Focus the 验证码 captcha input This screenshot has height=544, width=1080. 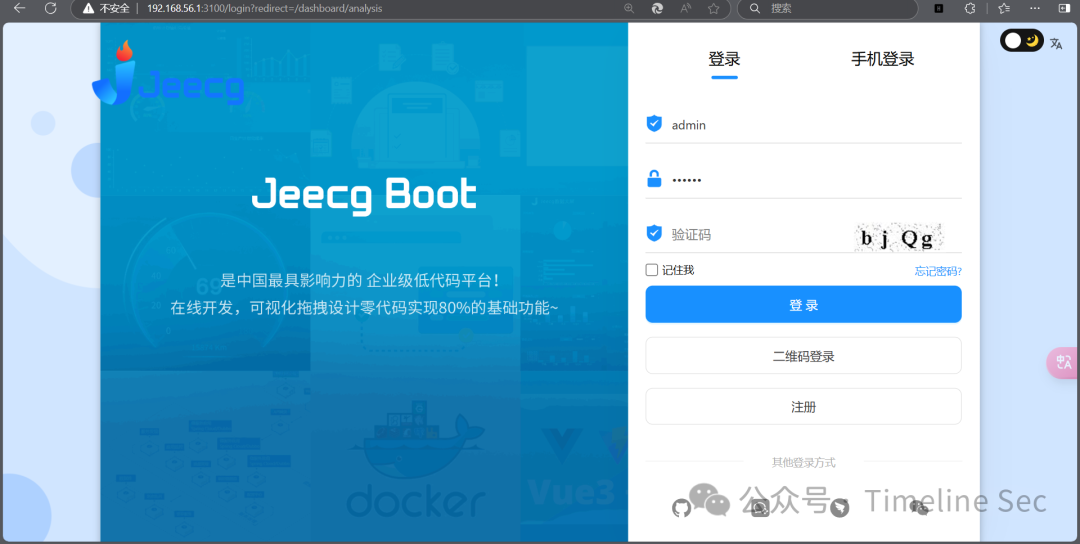pos(747,235)
